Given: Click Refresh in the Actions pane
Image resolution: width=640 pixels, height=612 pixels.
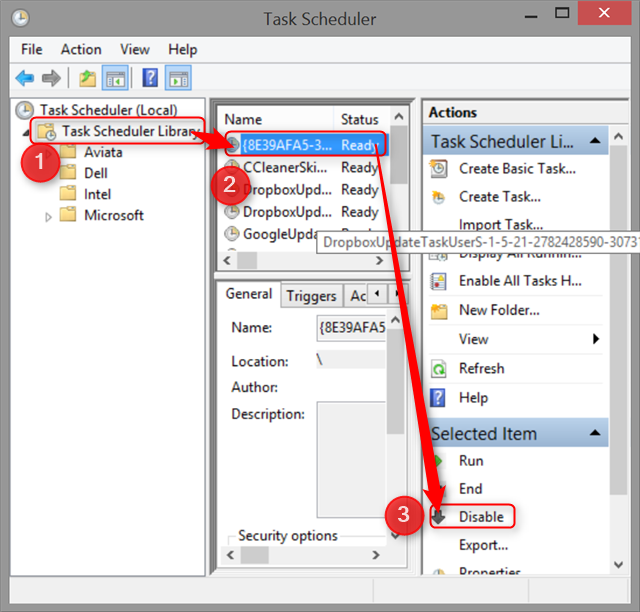Looking at the screenshot, I should tap(481, 368).
